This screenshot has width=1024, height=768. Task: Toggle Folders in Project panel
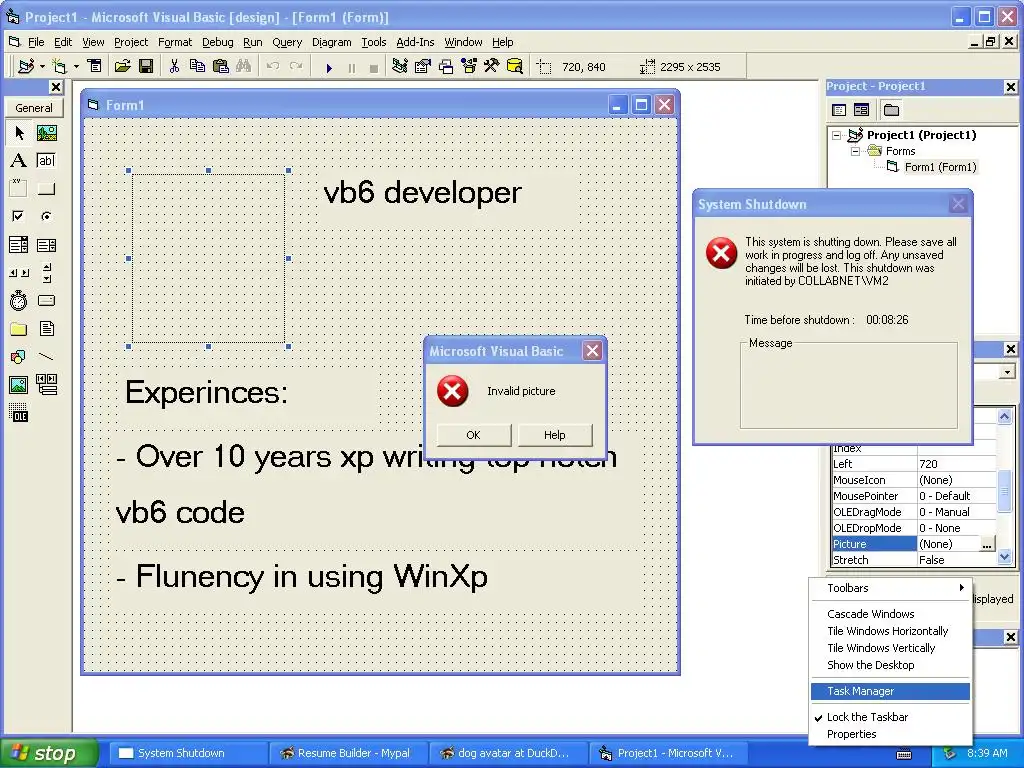[891, 110]
